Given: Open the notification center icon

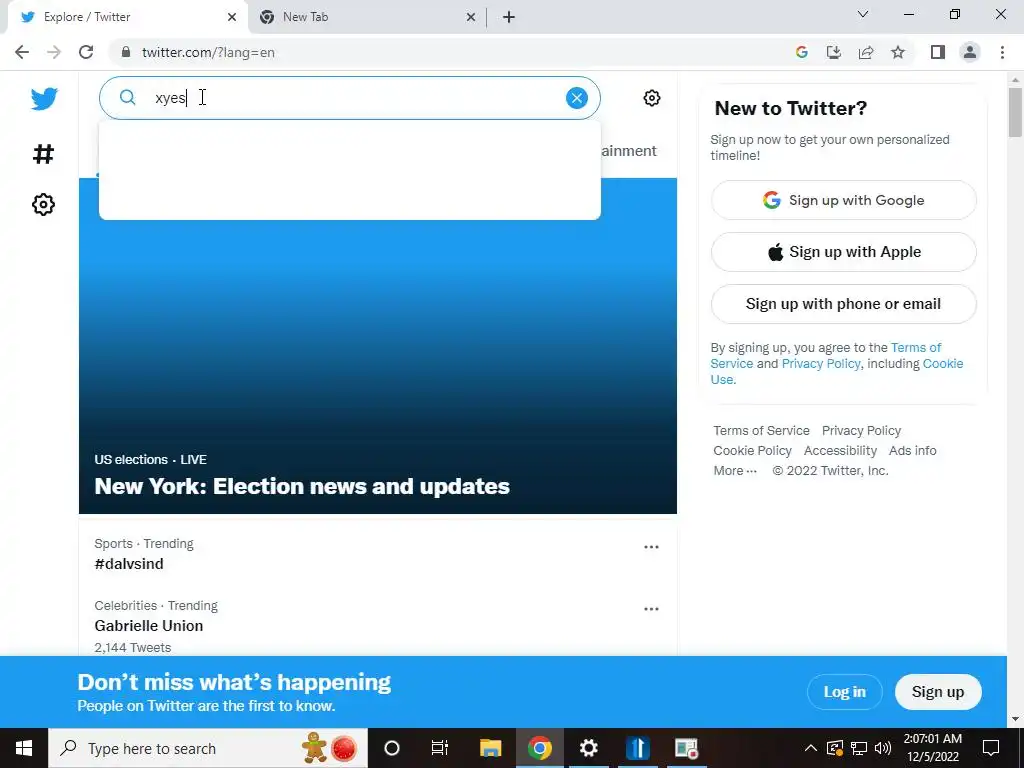Looking at the screenshot, I should (x=991, y=748).
